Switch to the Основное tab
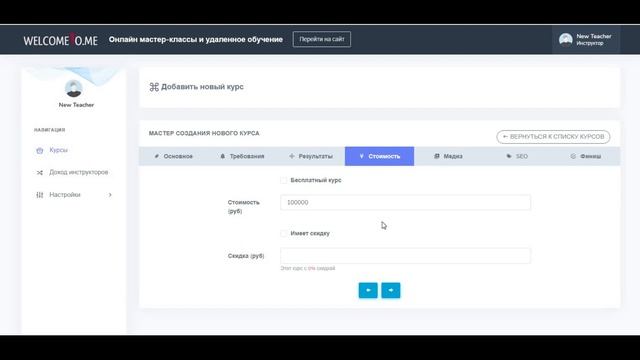Viewport: 640px width, 360px height. pos(173,156)
